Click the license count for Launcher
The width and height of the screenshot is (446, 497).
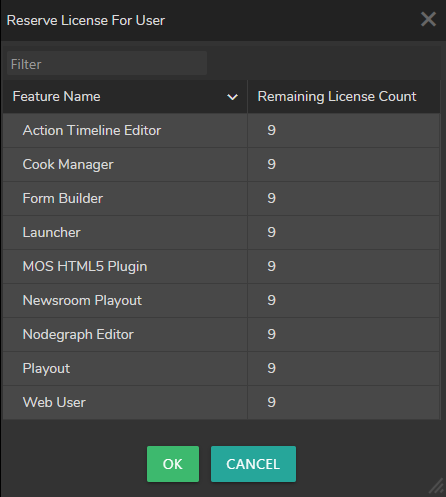[271, 232]
